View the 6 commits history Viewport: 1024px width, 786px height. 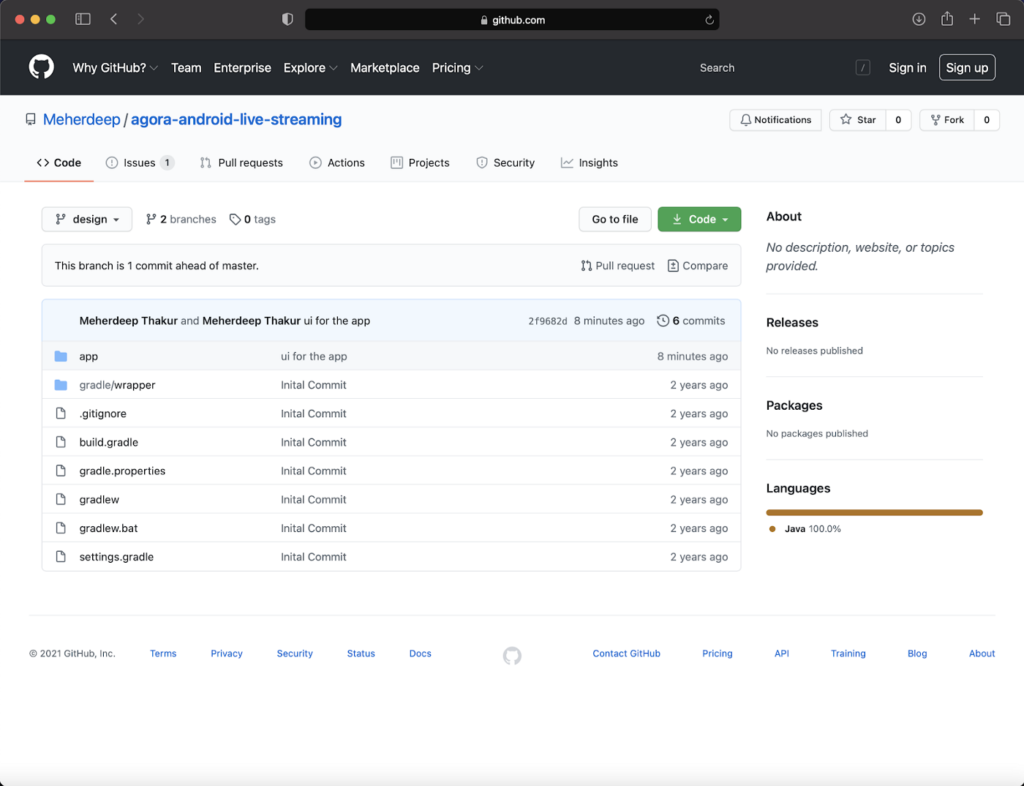coord(691,321)
